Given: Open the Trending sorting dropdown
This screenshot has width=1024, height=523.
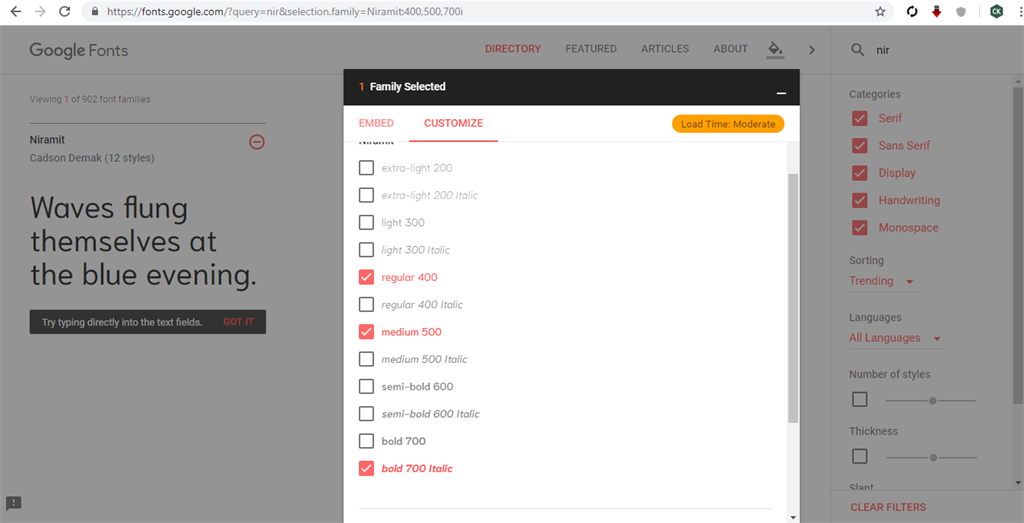Looking at the screenshot, I should tap(882, 281).
